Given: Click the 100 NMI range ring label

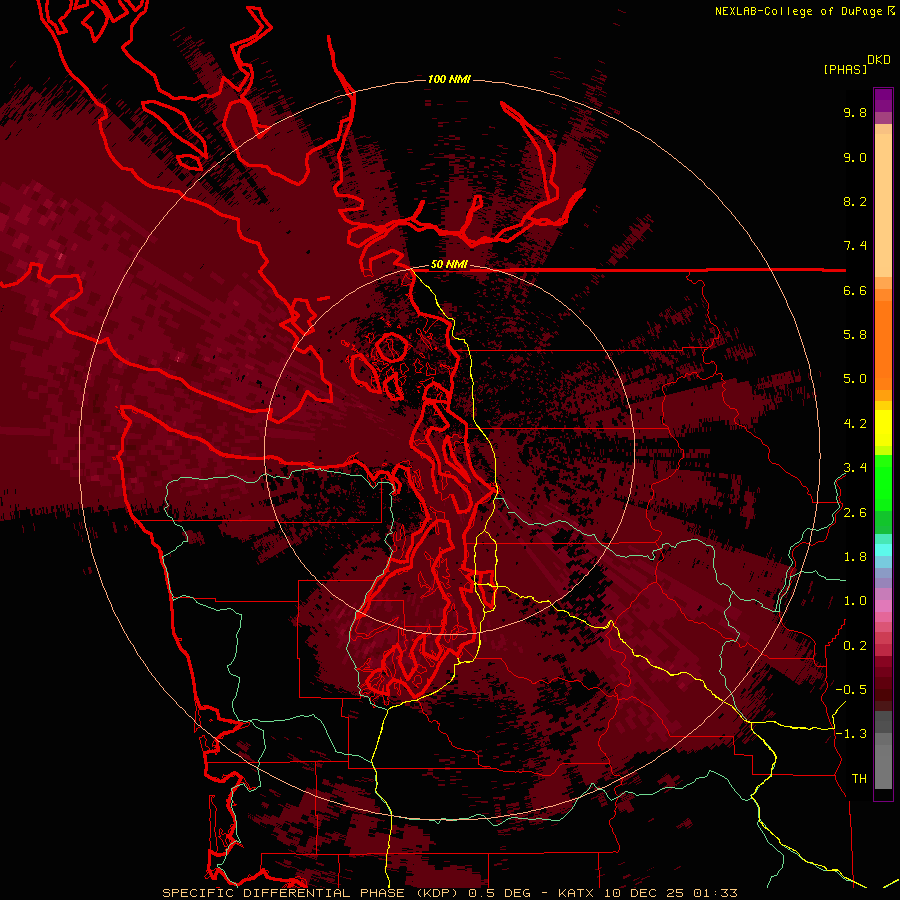Looking at the screenshot, I should (x=449, y=79).
